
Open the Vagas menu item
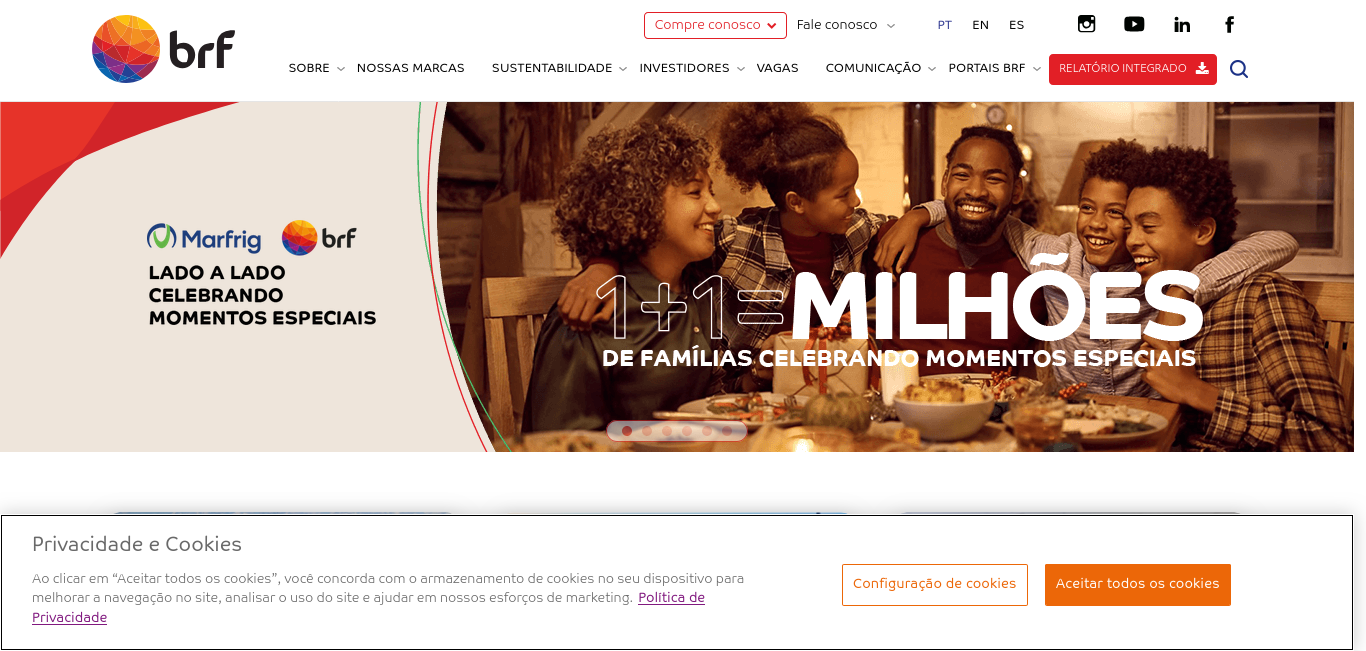tap(777, 68)
